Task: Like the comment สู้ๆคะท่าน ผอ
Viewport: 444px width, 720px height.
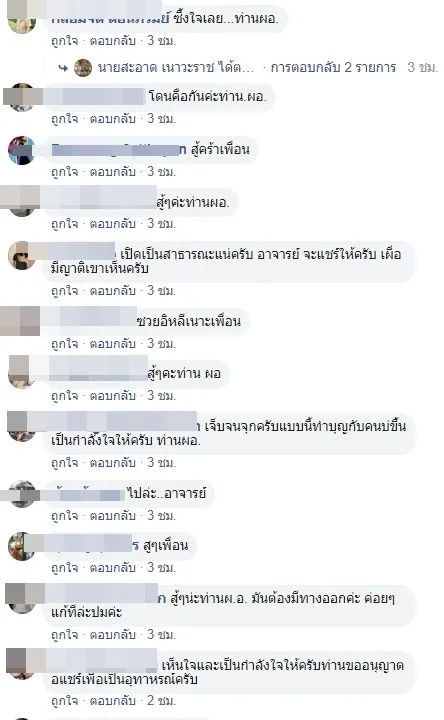Action: coord(64,395)
